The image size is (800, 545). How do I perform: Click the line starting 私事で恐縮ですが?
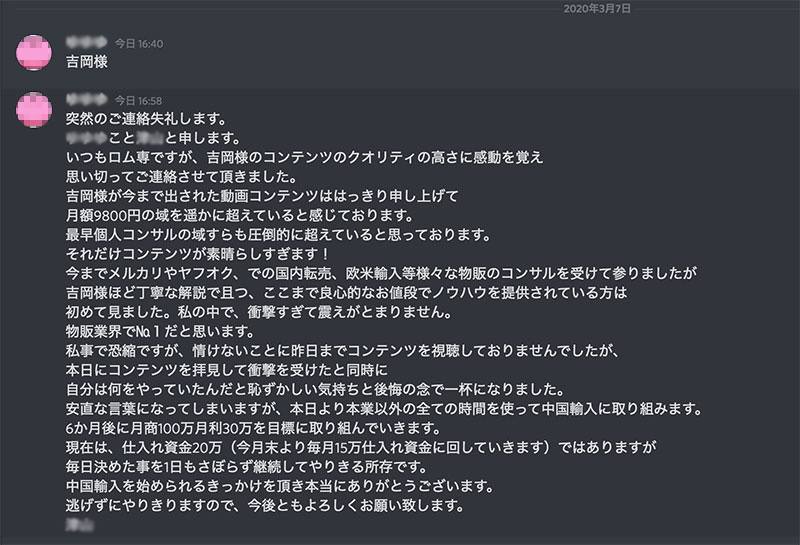point(343,351)
